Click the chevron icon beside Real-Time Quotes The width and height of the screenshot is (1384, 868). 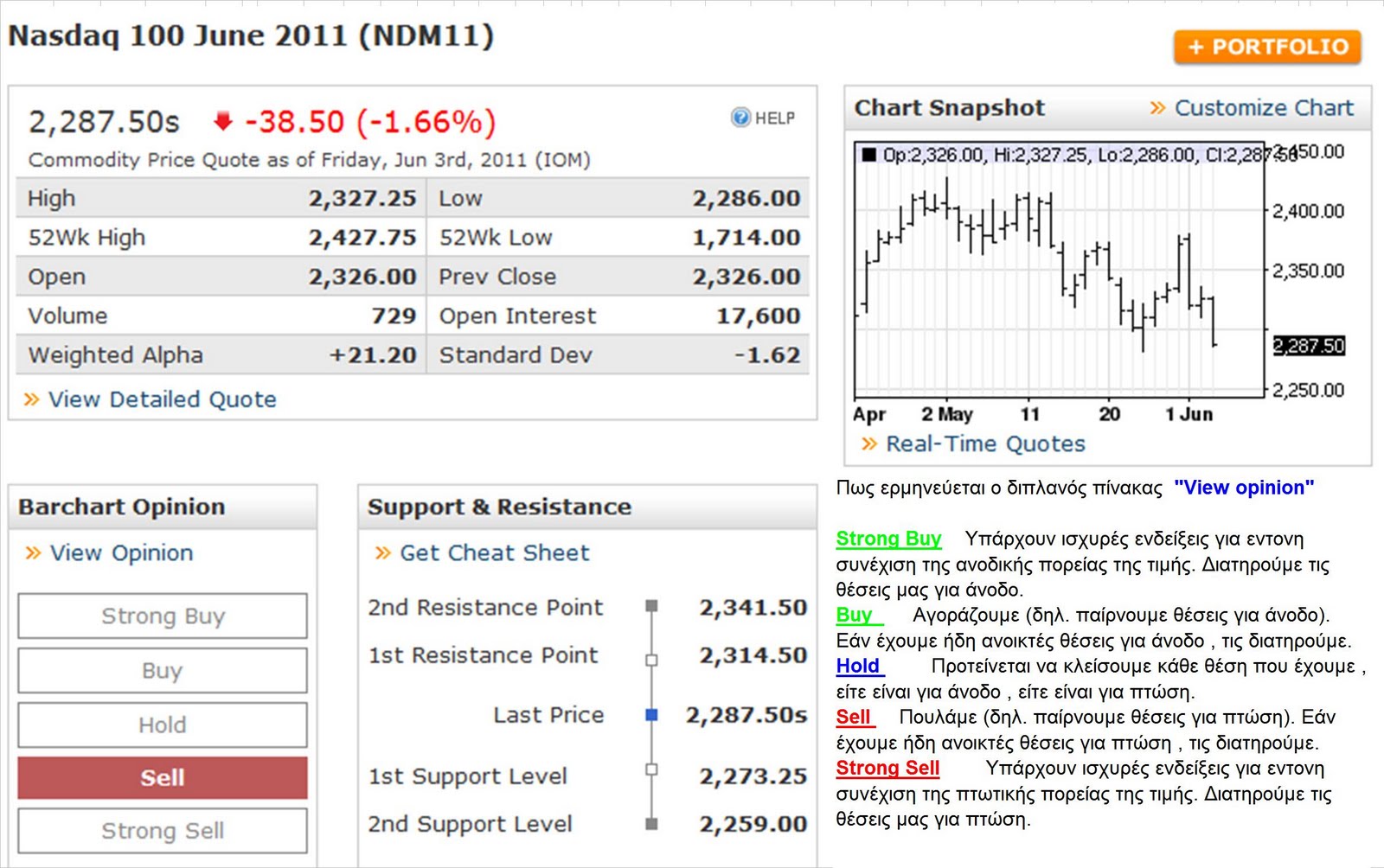869,444
